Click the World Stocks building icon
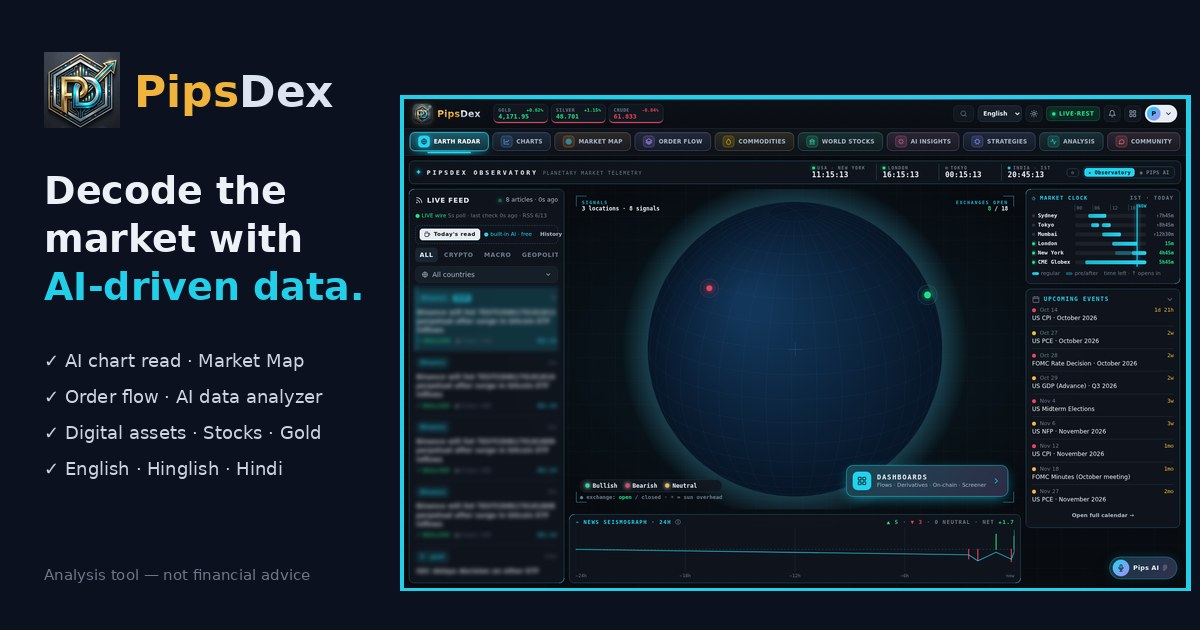 coord(811,142)
